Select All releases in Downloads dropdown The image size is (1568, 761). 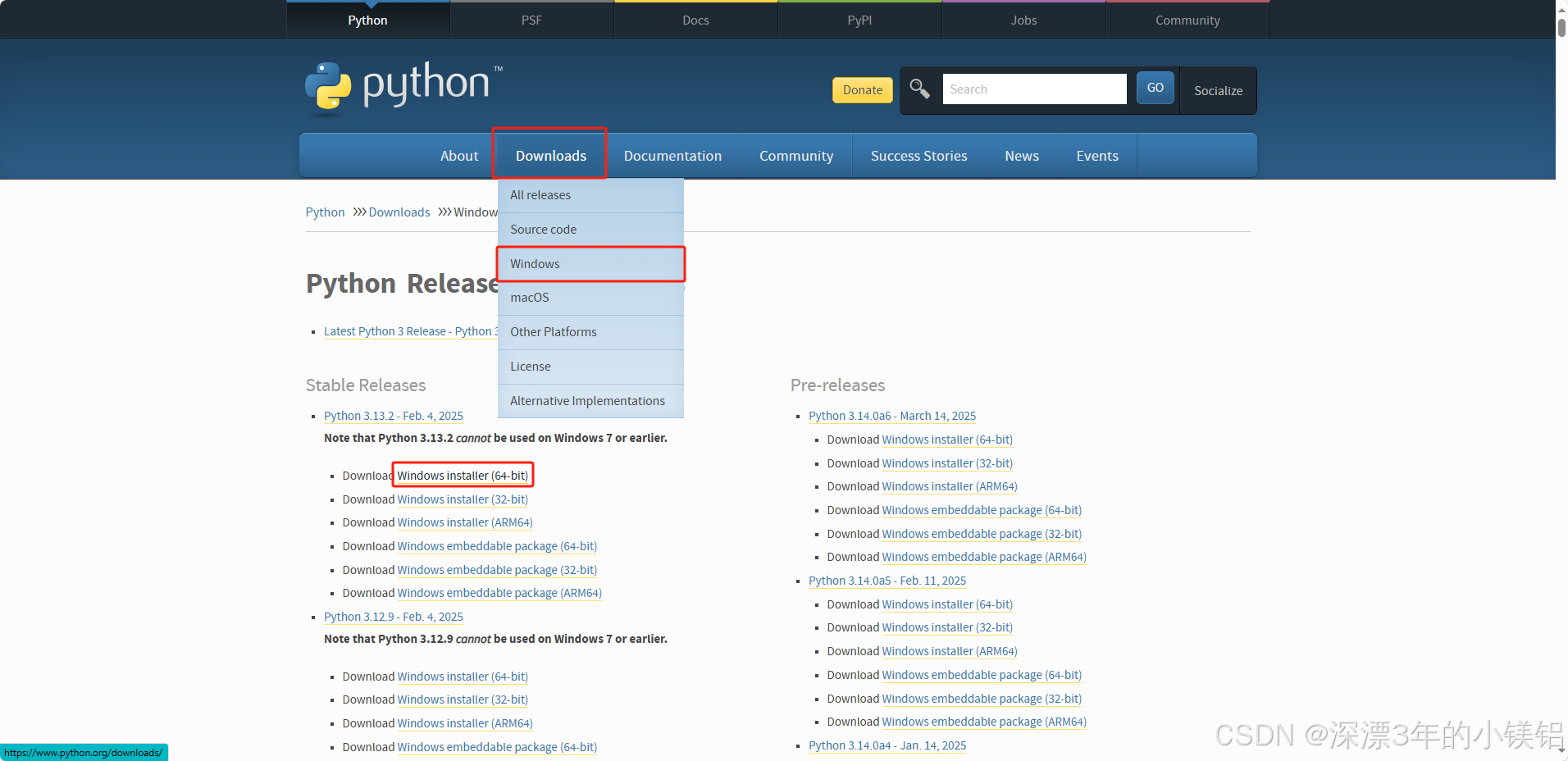click(590, 195)
